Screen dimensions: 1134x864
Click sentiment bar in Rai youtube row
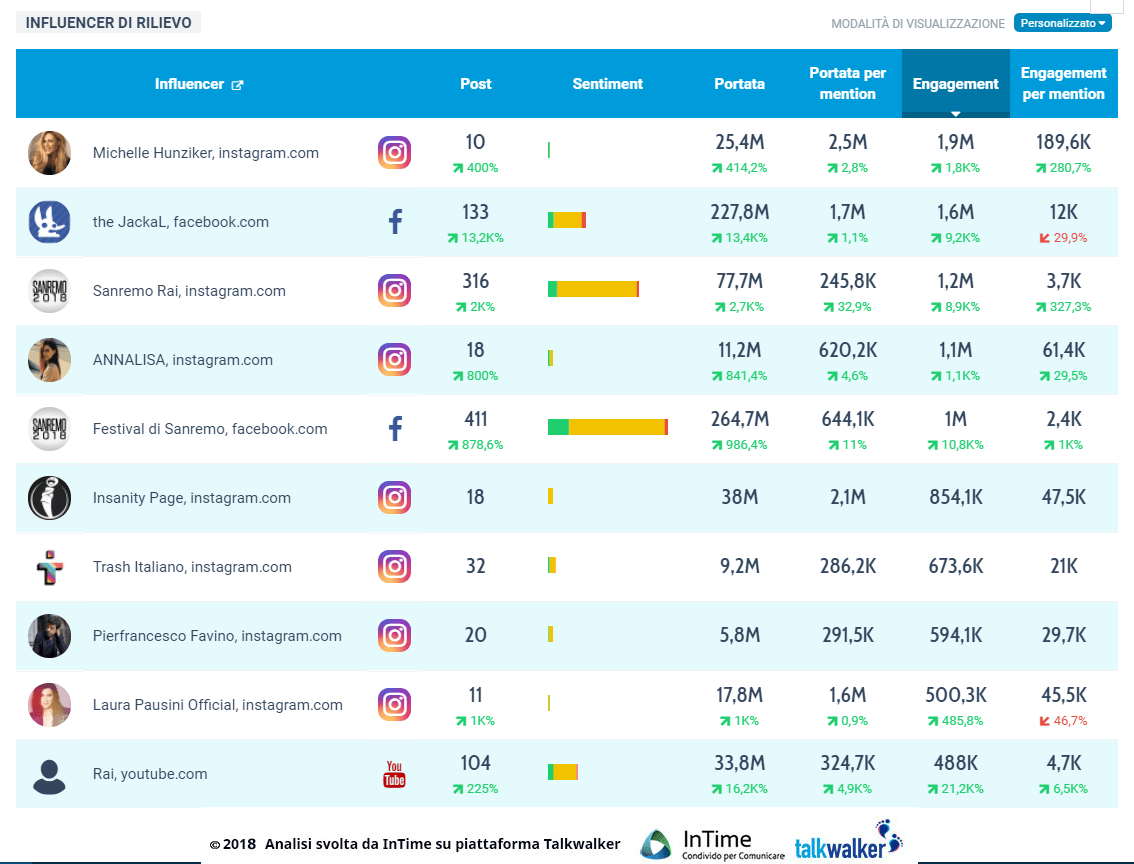pyautogui.click(x=563, y=772)
